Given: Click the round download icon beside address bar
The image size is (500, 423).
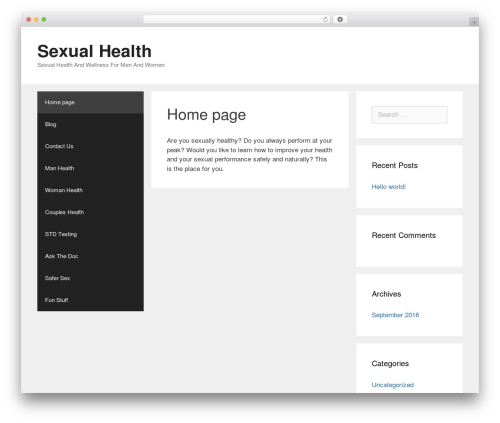Looking at the screenshot, I should (x=340, y=20).
